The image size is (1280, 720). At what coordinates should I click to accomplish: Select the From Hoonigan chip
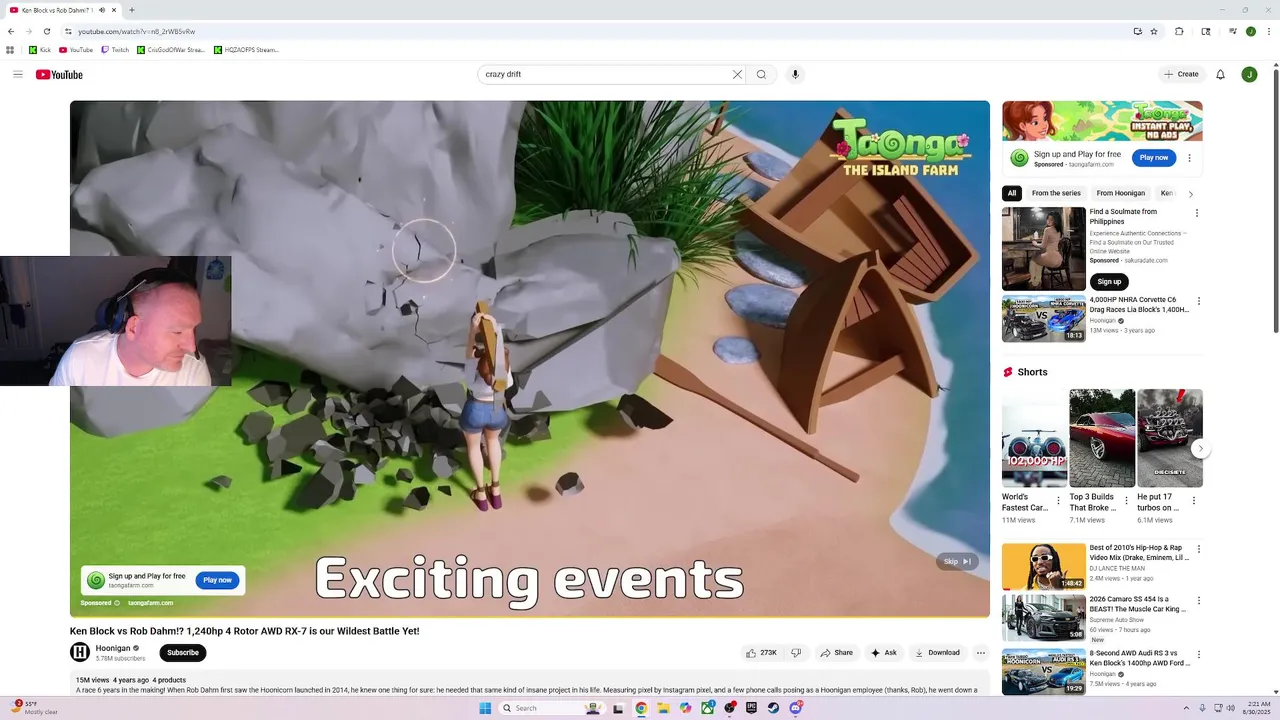tap(1120, 193)
